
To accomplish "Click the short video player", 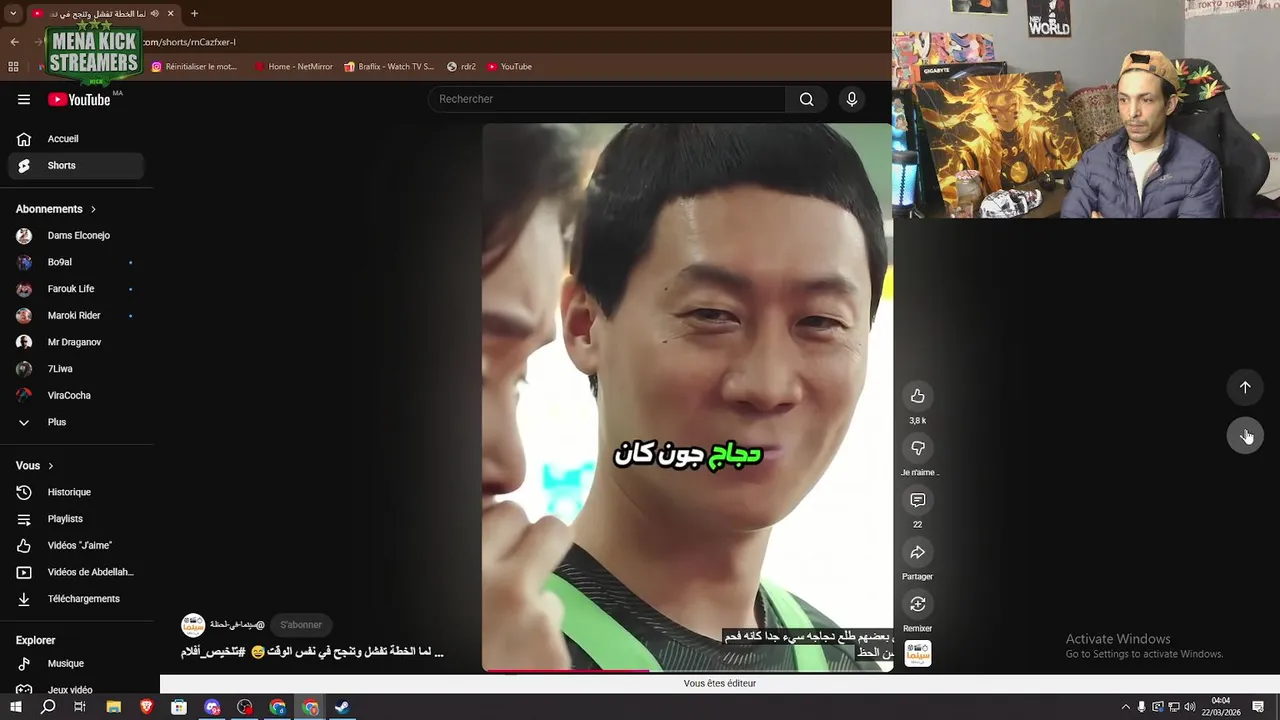I will point(687,397).
